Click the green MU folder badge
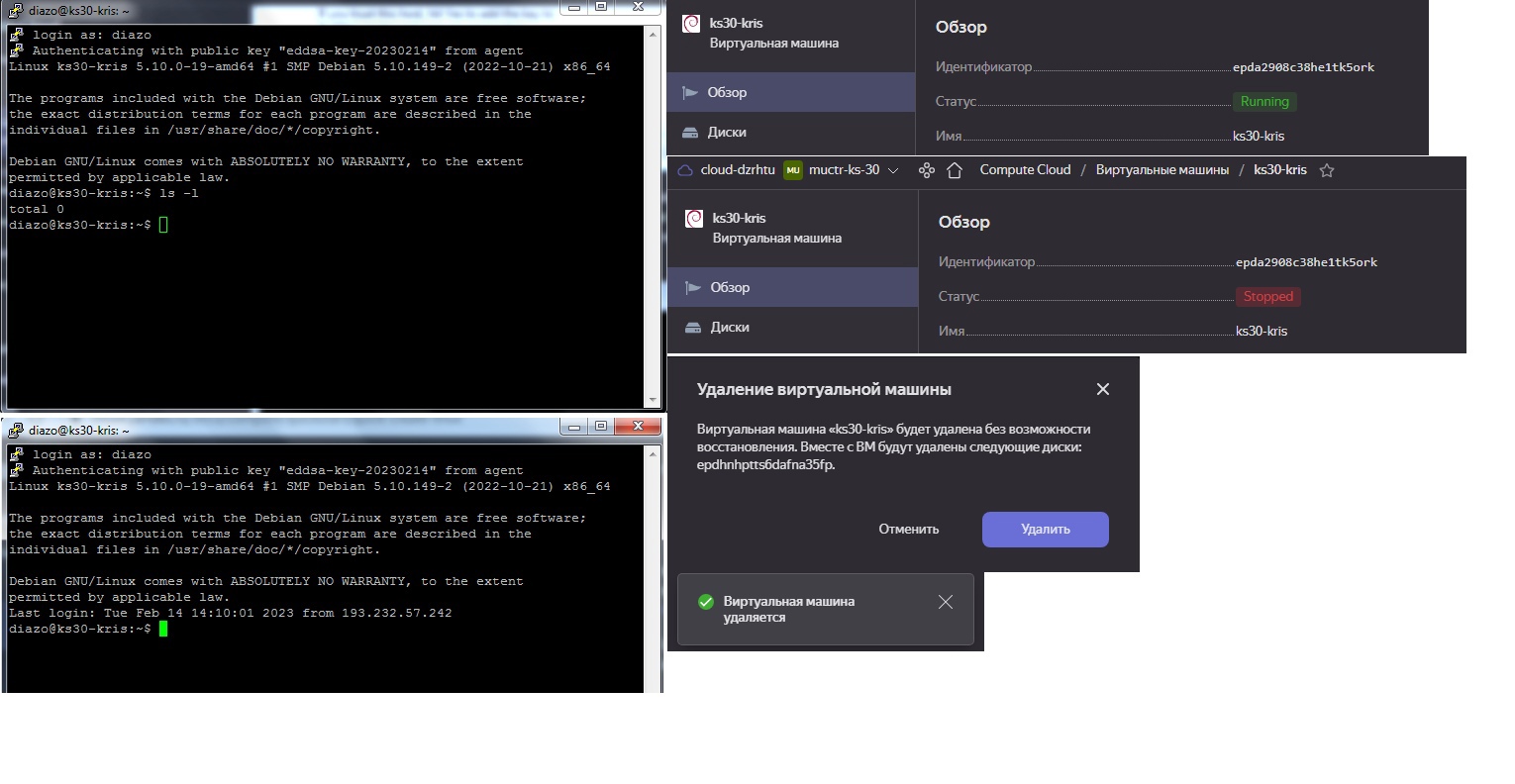Viewport: 1515px width, 784px height. [793, 170]
